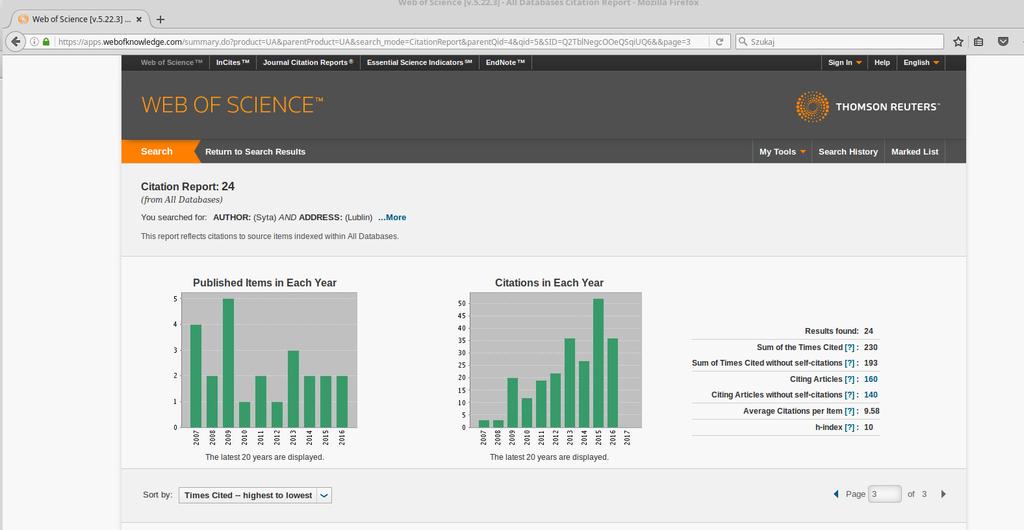Open the bookmarks list icon
This screenshot has width=1024, height=530.
978,42
